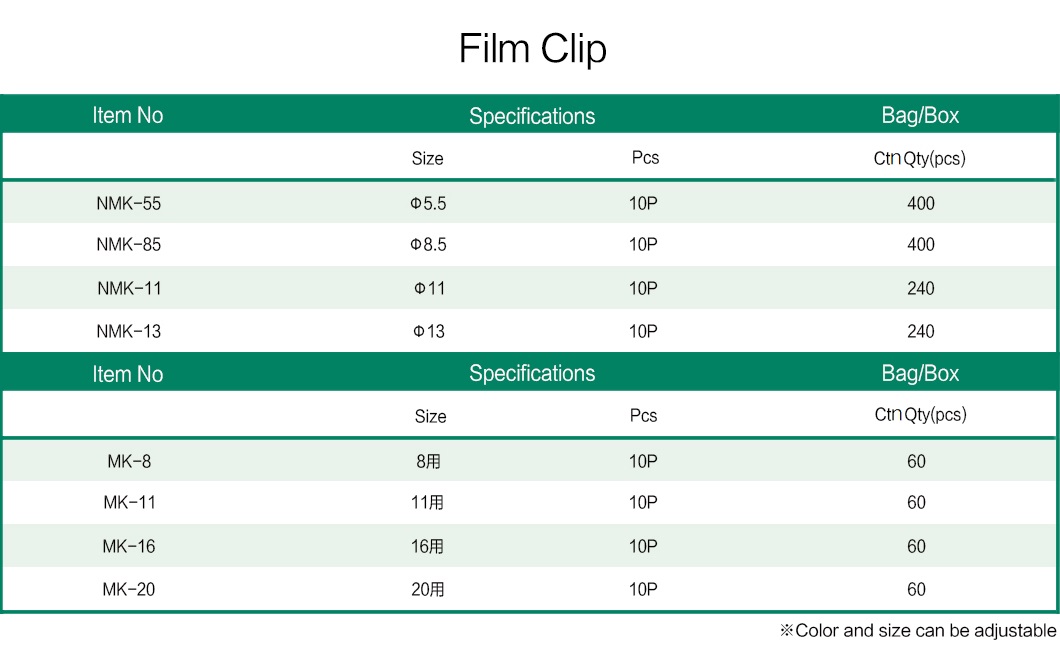Select the Φ13 size cell
The image size is (1060, 658).
(429, 331)
